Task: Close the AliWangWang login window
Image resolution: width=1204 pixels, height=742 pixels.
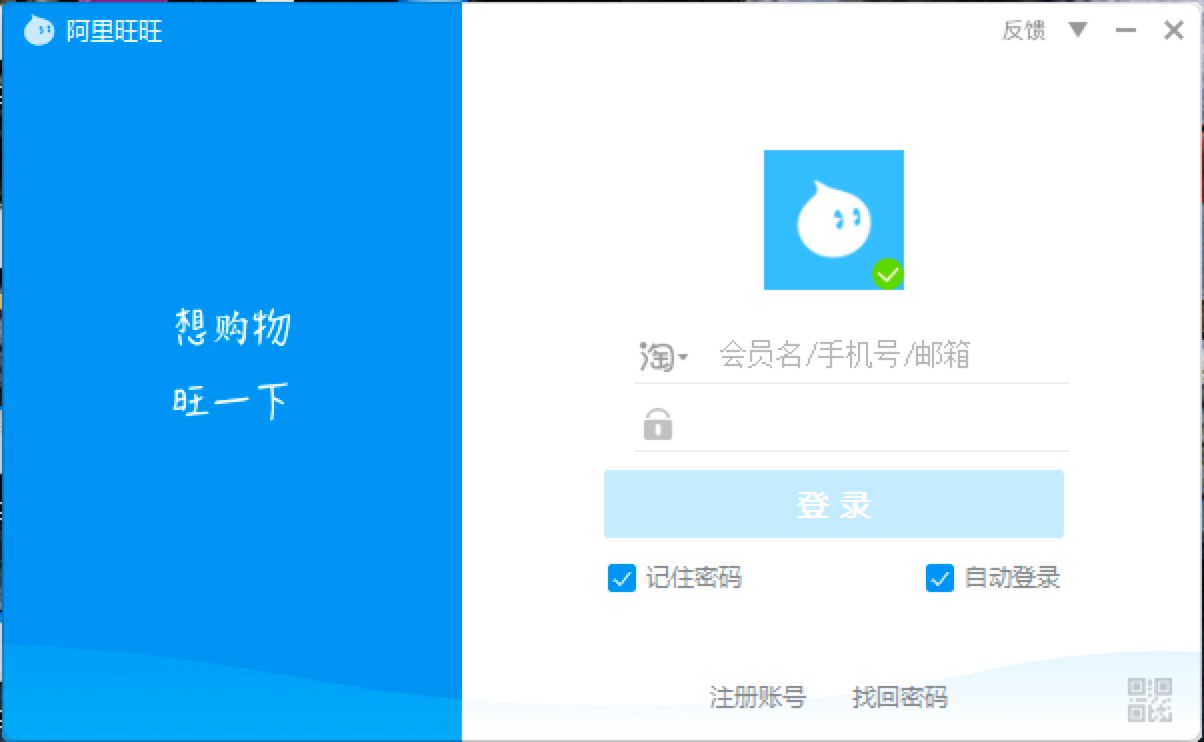Action: tap(1174, 30)
